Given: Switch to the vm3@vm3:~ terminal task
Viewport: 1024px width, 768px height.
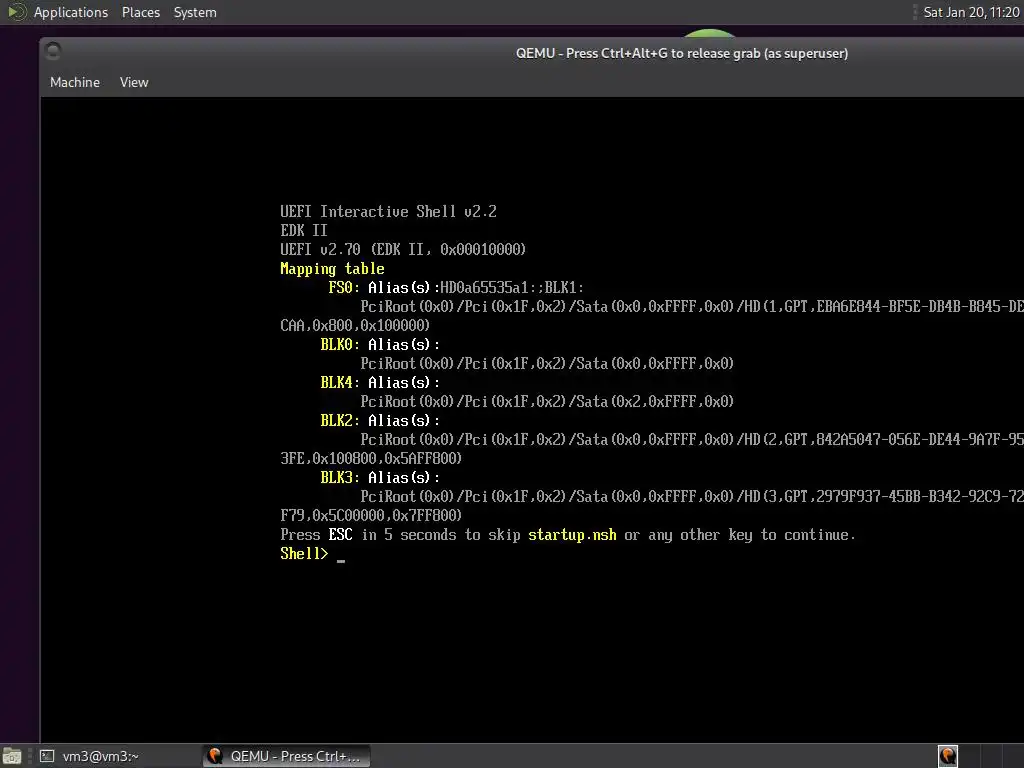Looking at the screenshot, I should click(89, 756).
